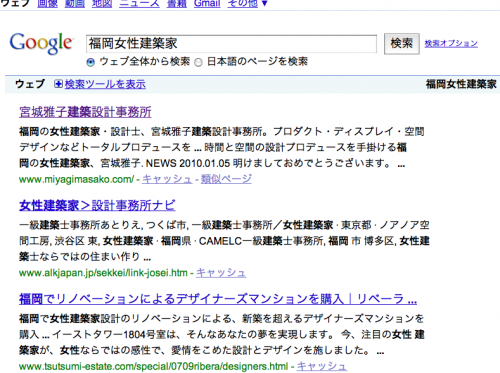Open 動画 in top navigation bar
Image resolution: width=500 pixels, height=373 pixels.
(75, 3)
